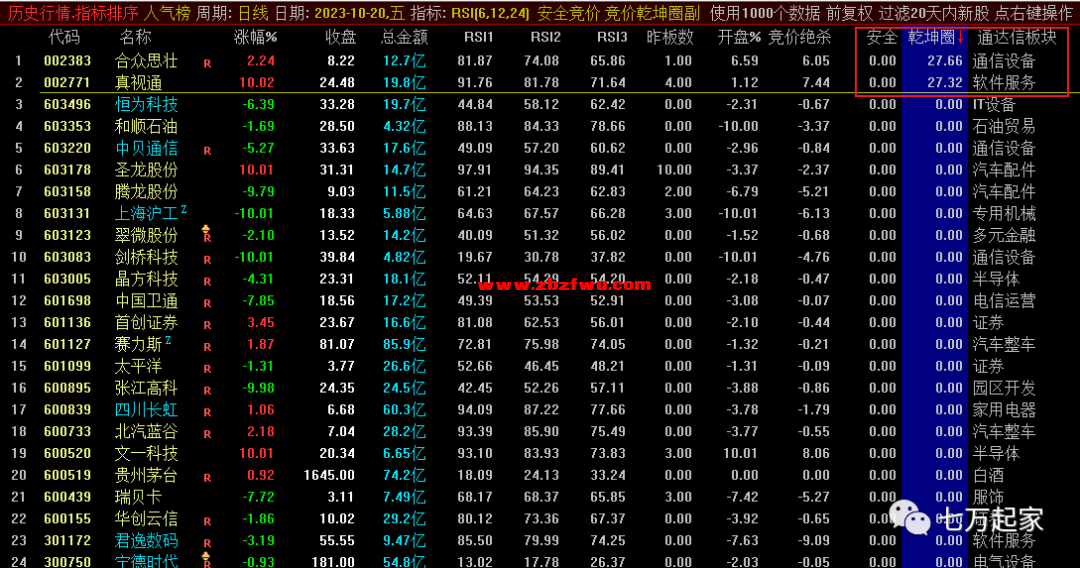Screen dimensions: 1080x568
Task: Click the 文一科技 stock name
Action: coord(146,454)
